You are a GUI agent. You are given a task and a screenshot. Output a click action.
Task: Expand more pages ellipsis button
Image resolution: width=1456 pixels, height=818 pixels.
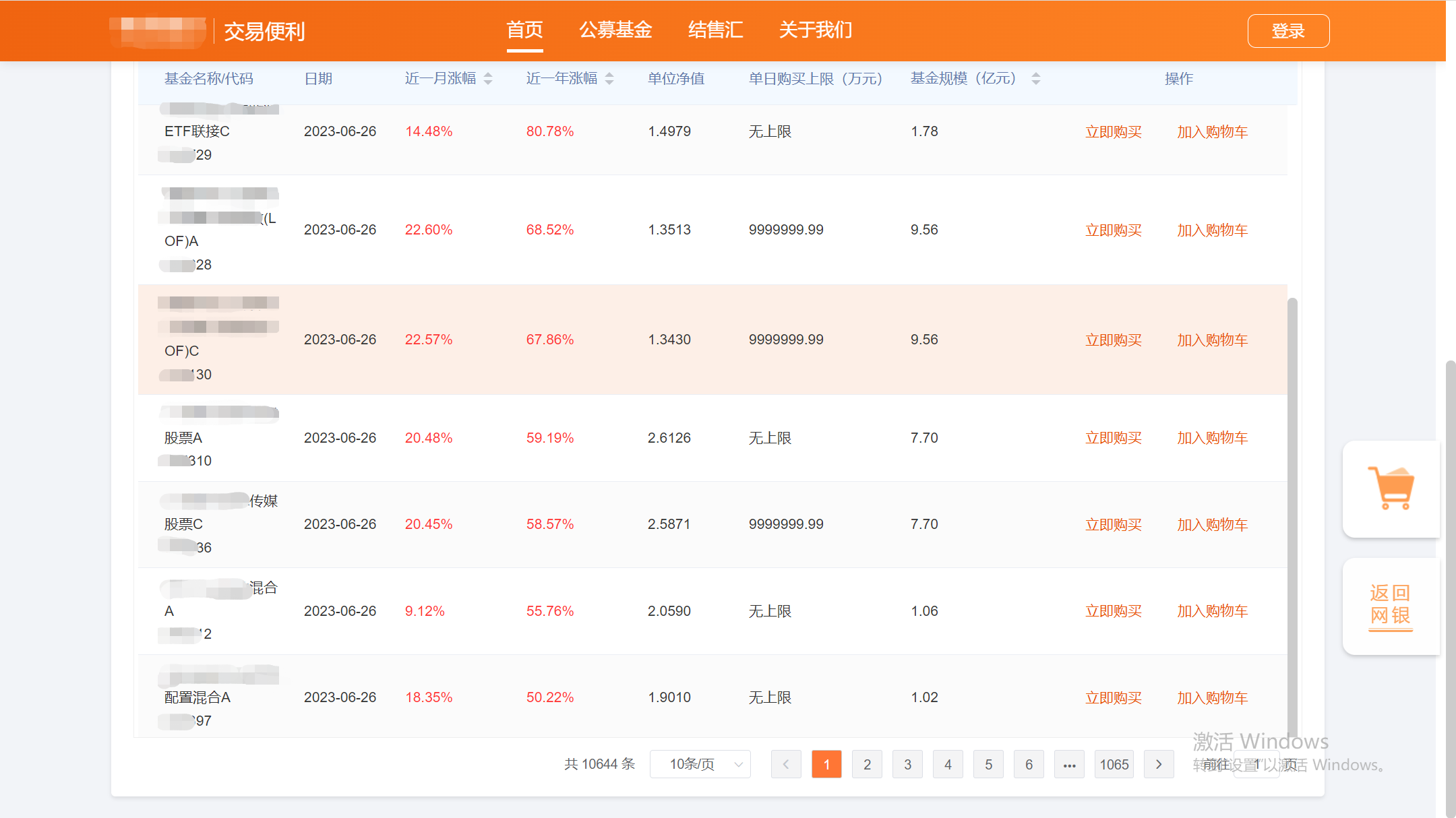[1069, 764]
